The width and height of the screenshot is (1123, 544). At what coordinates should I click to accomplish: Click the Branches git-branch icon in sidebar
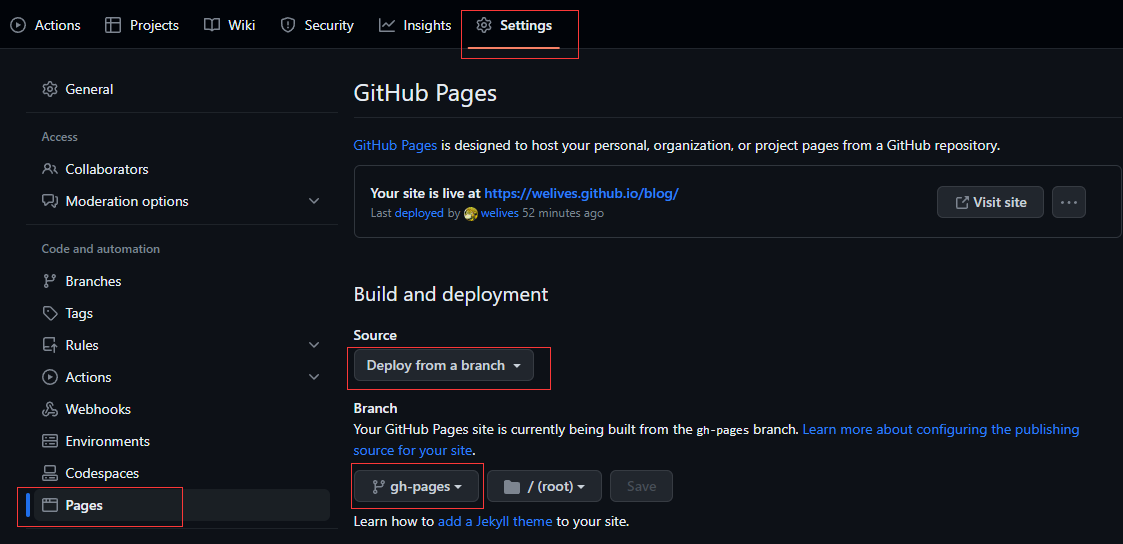pyautogui.click(x=49, y=281)
